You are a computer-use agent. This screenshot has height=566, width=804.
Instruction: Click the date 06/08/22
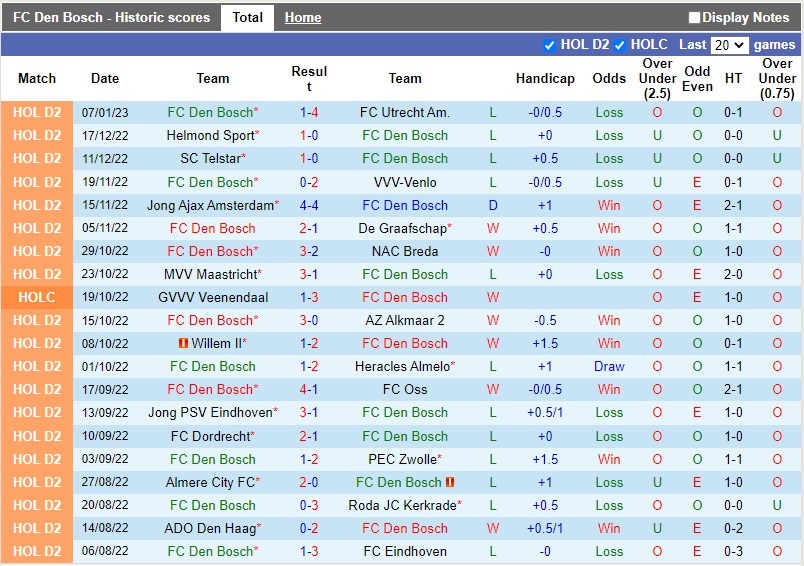click(105, 551)
